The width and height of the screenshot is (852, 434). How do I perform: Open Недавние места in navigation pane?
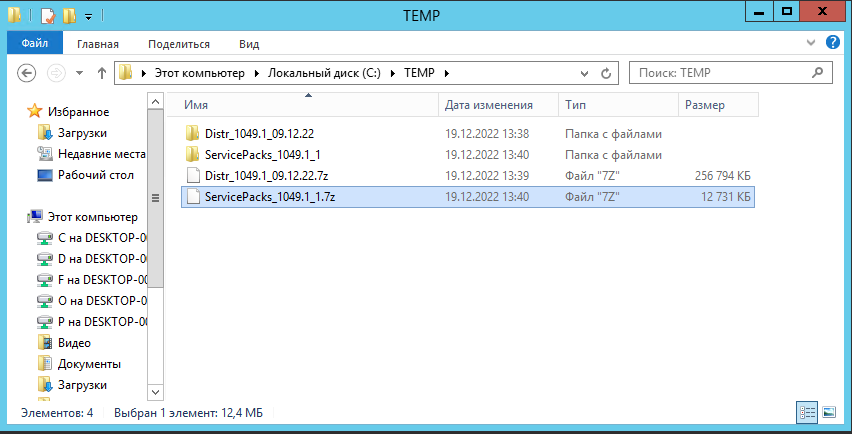coord(102,154)
